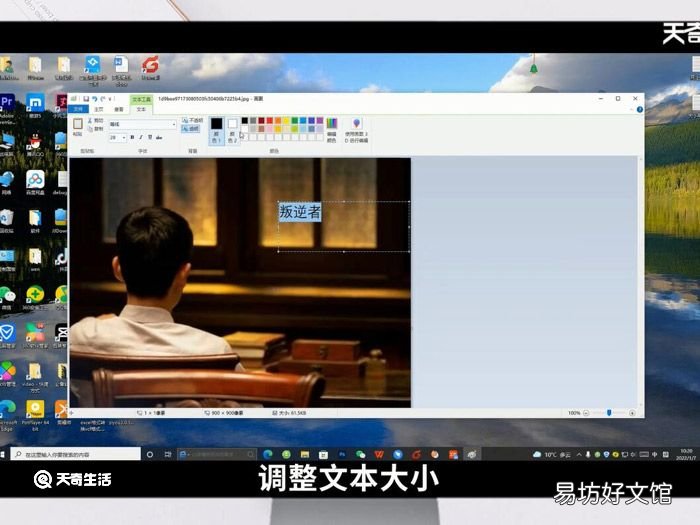Open Task View on the taskbar
The height and width of the screenshot is (525, 700).
point(168,454)
